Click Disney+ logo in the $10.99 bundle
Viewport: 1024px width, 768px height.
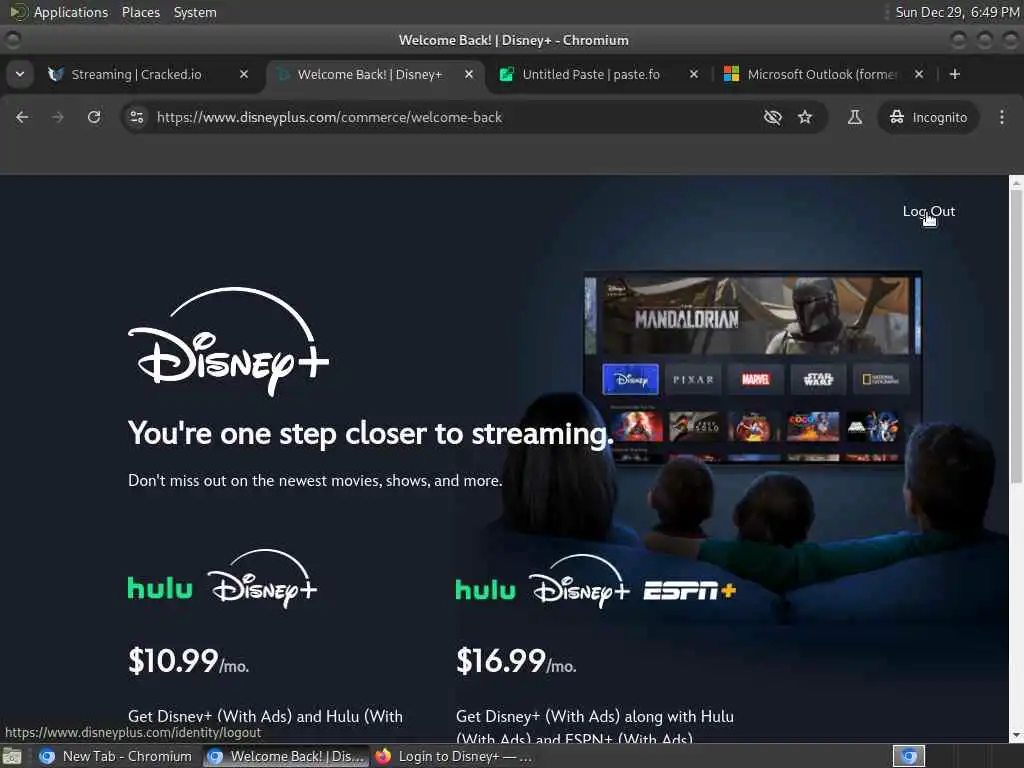(263, 579)
